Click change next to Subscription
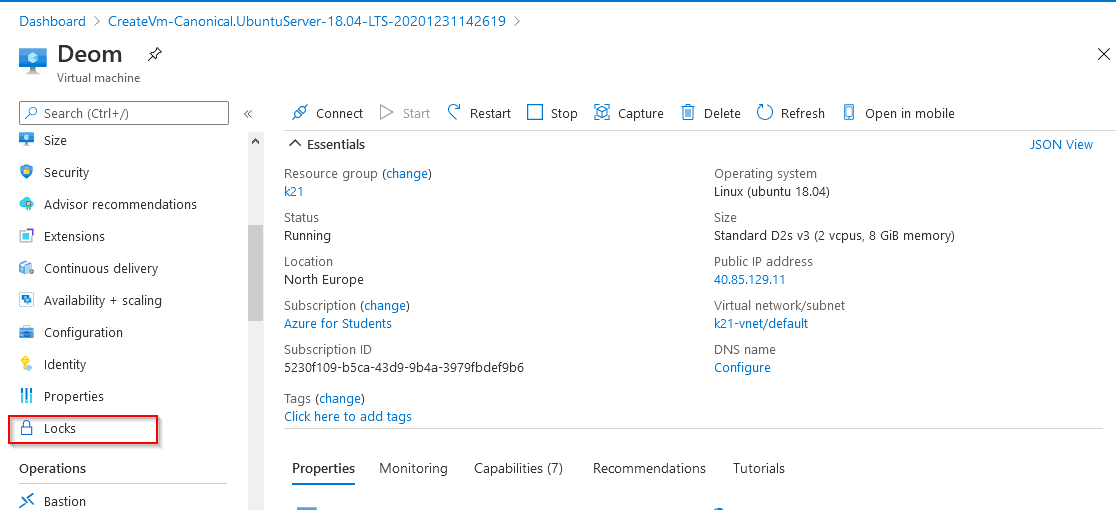1116x510 pixels. pos(385,305)
